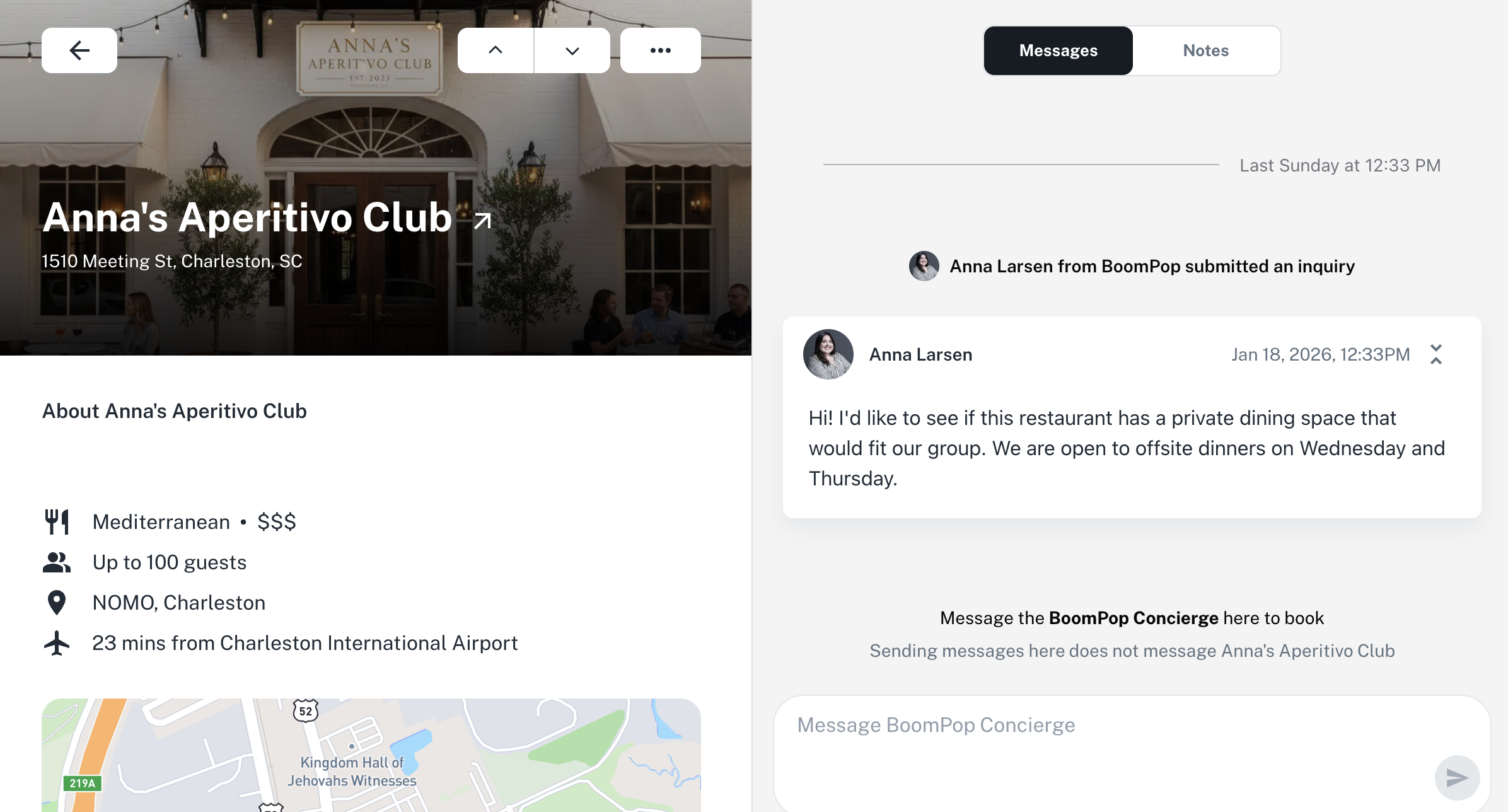Image resolution: width=1508 pixels, height=812 pixels.
Task: Click the avatar beside inquiry submitted notice
Action: [x=924, y=266]
